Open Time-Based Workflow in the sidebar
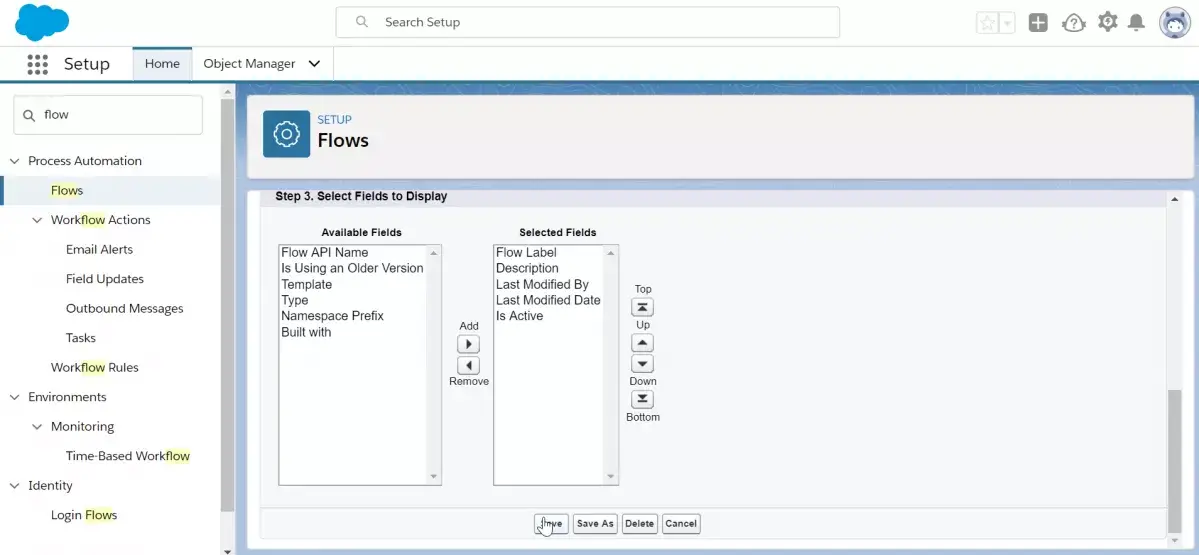1199x555 pixels. tap(128, 456)
